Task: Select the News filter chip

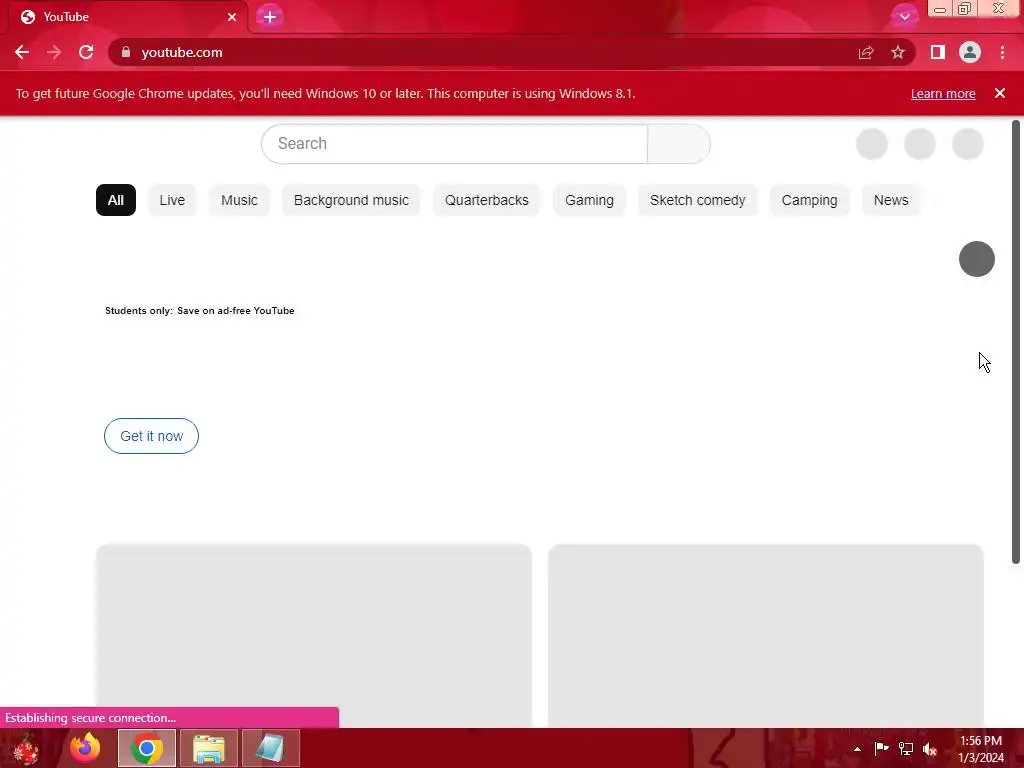Action: [x=891, y=200]
